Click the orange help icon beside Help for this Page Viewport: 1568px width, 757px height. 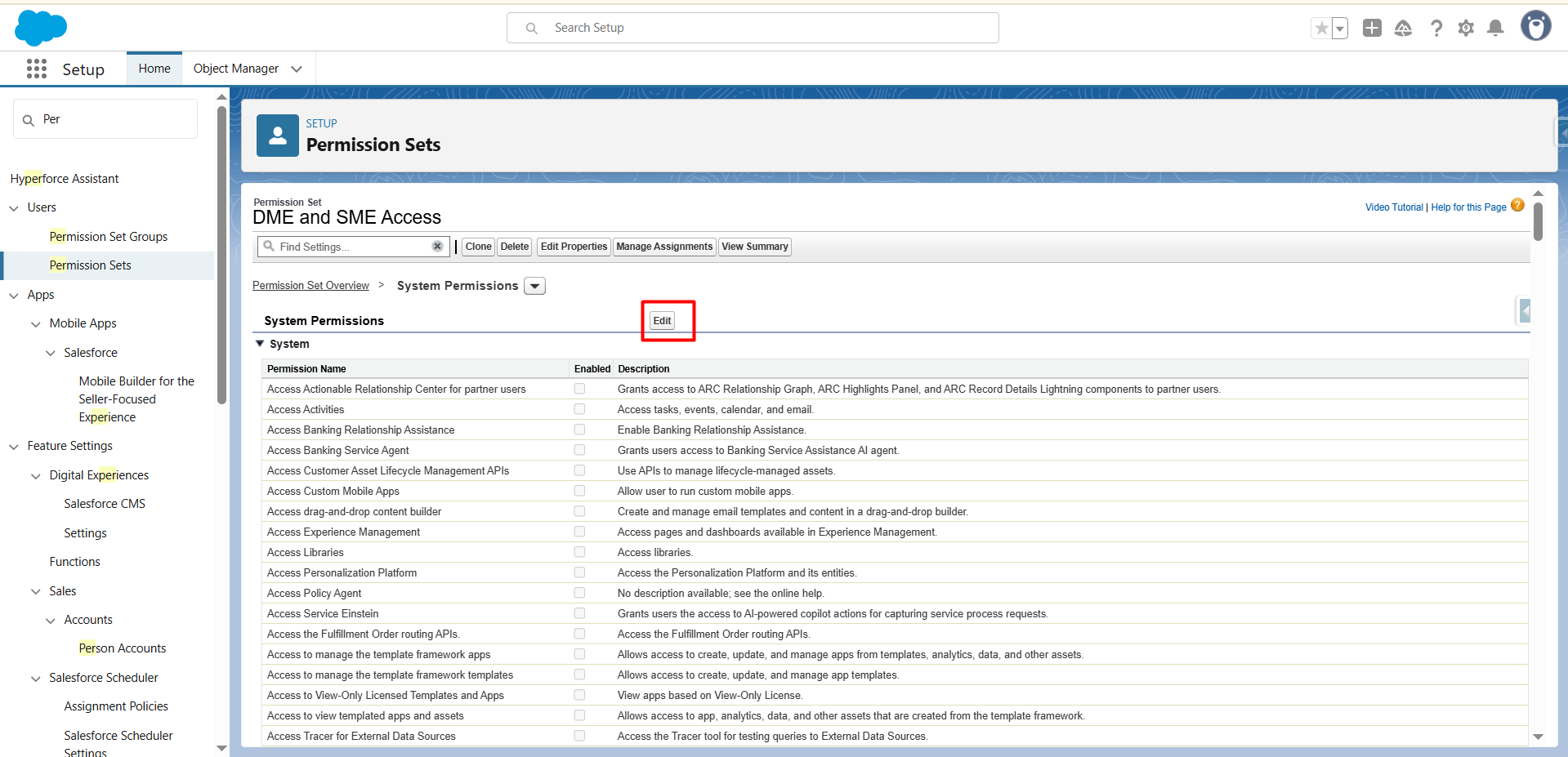point(1517,206)
